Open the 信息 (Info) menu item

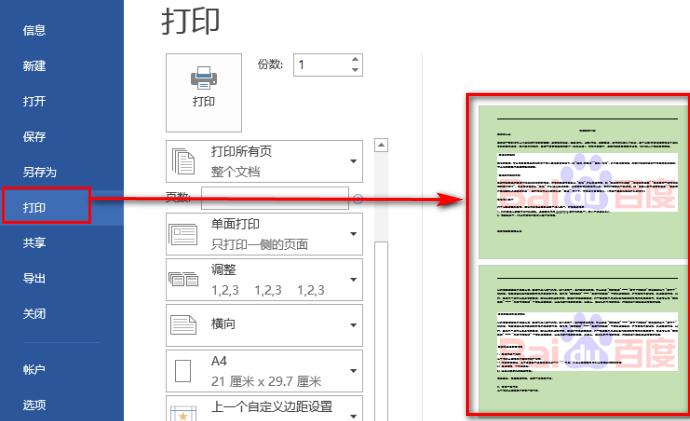click(34, 30)
